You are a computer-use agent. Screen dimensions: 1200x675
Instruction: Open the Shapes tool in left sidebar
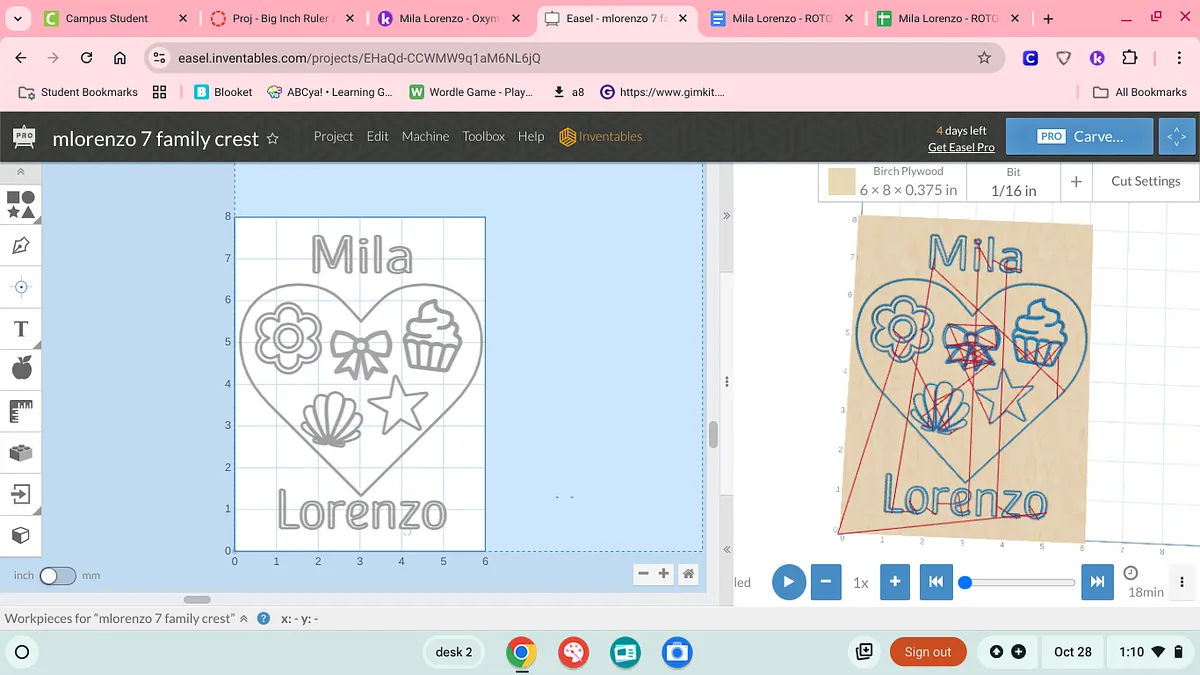(21, 204)
